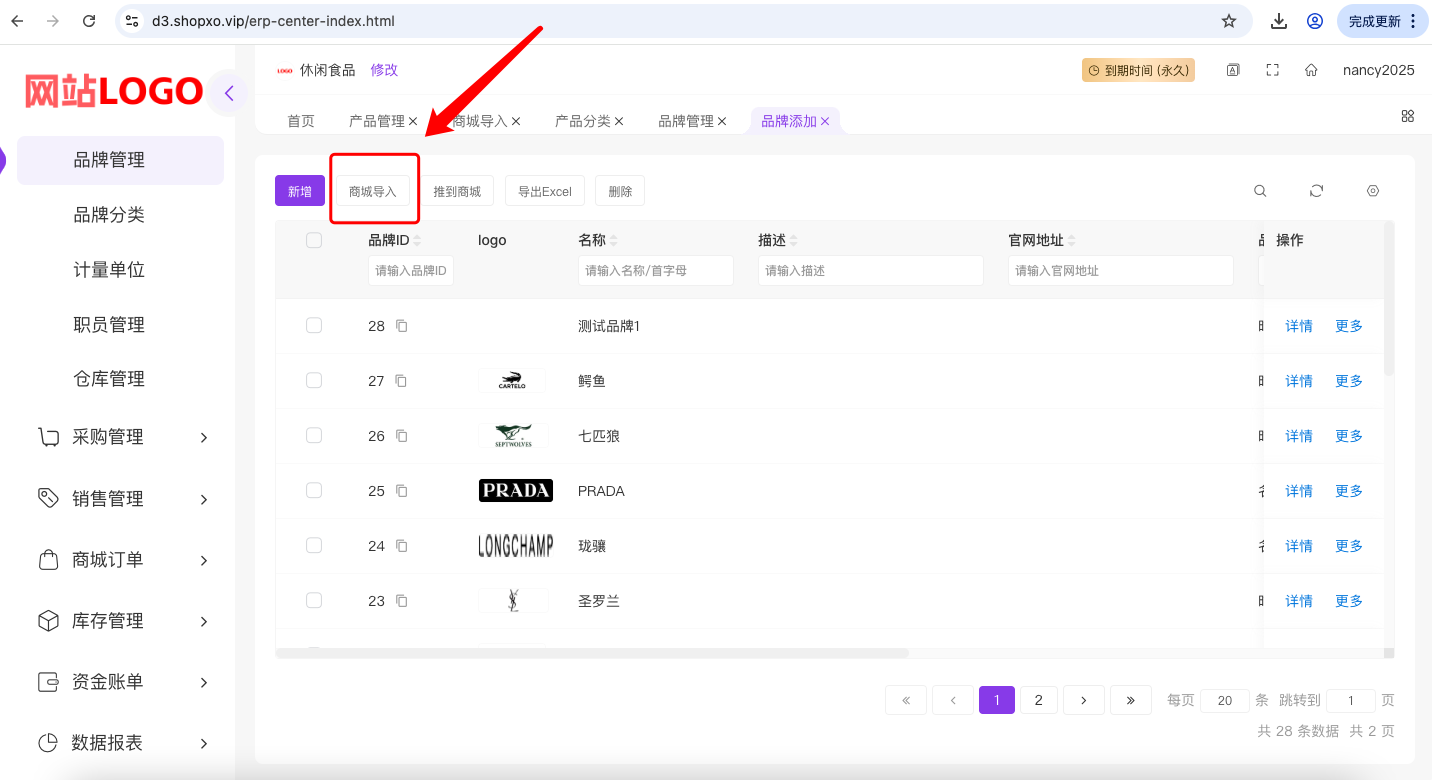
Task: Check the box for row 测试品牌1
Action: point(314,325)
